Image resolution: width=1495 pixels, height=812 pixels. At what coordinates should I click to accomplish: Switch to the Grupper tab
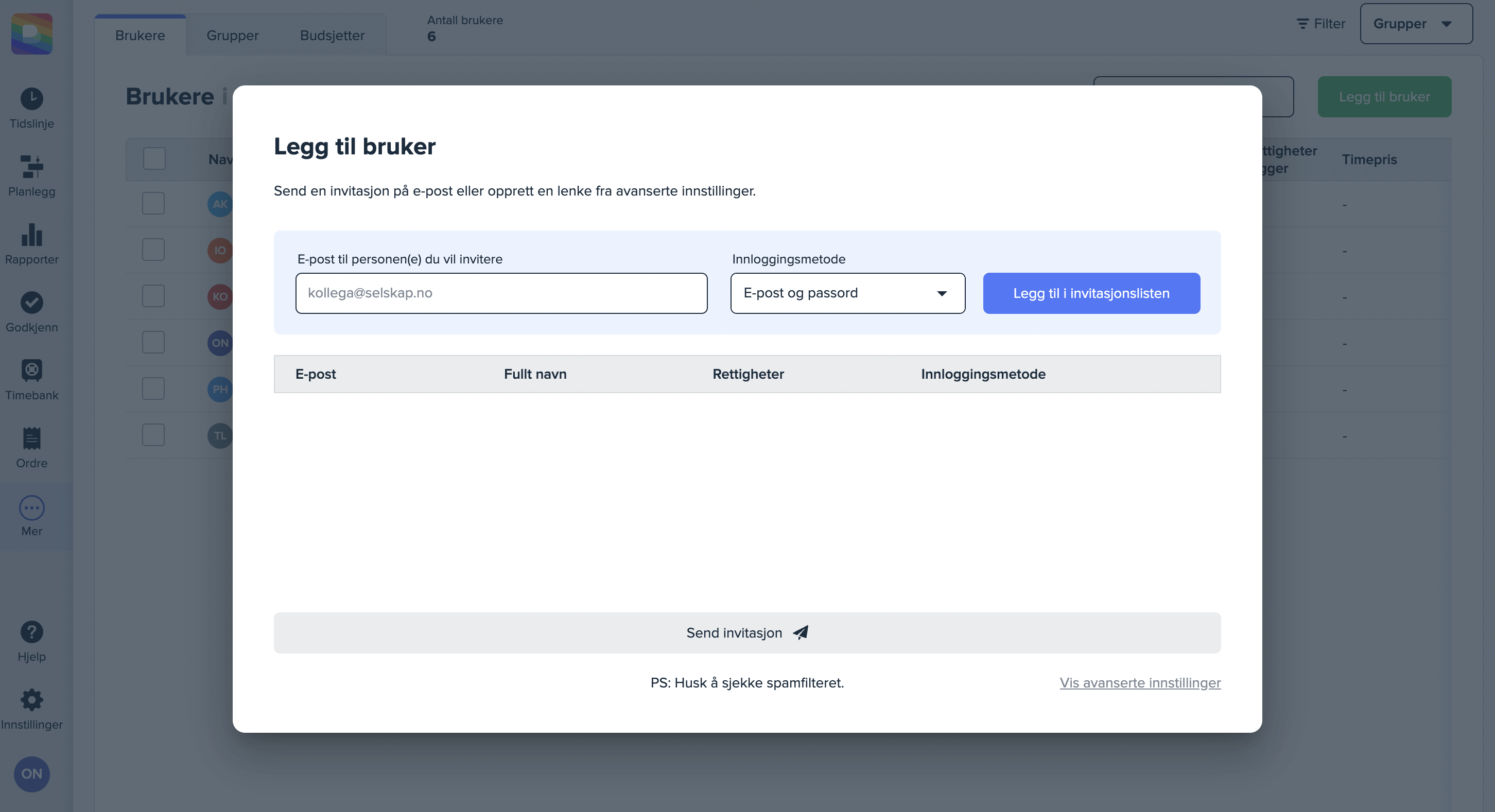232,36
